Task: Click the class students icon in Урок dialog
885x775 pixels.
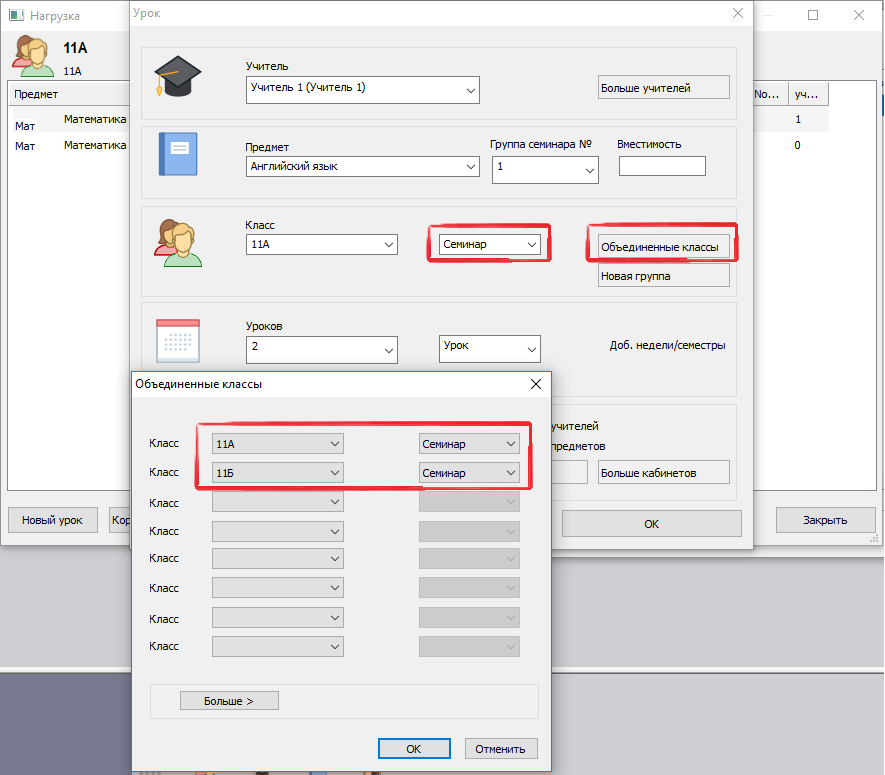Action: [177, 243]
